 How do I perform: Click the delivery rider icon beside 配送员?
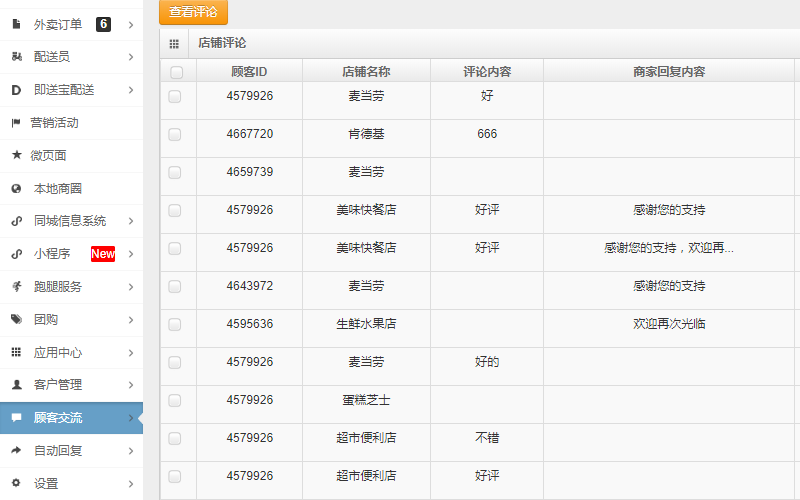tap(16, 56)
